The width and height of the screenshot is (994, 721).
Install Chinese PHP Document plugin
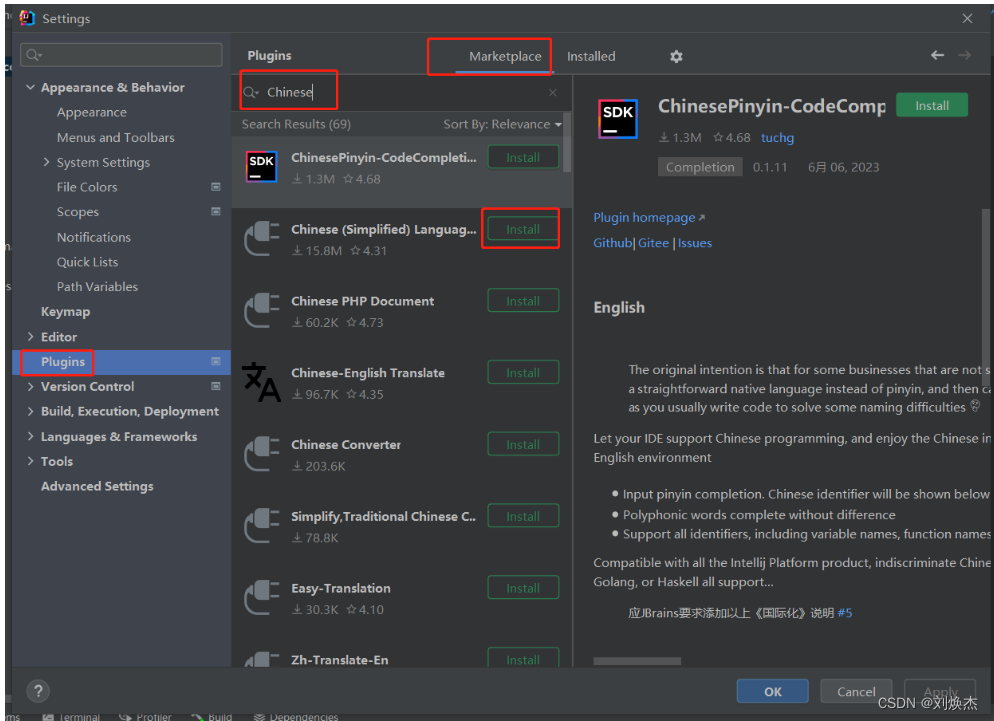click(523, 301)
